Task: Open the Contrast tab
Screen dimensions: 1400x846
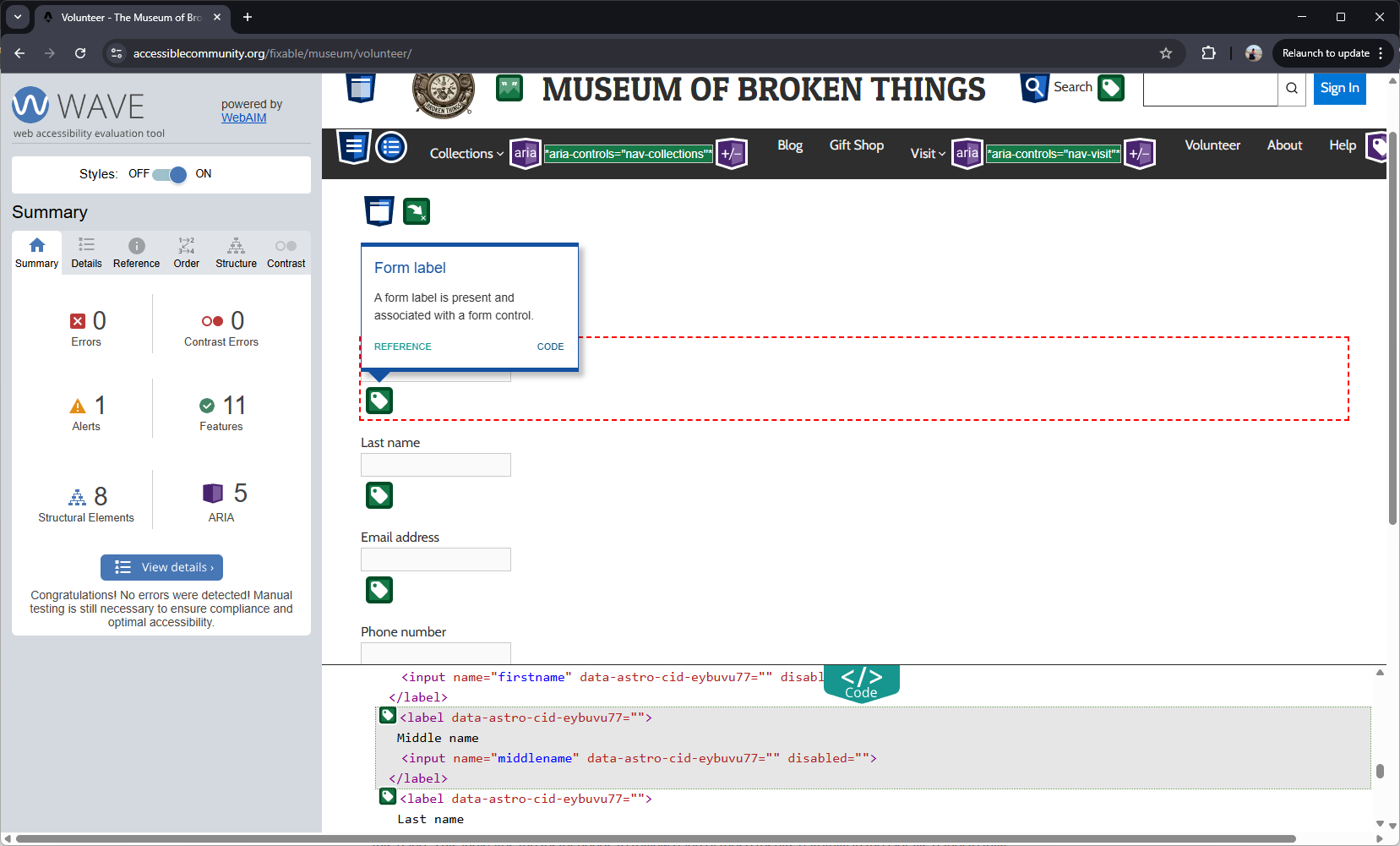Action: pos(286,253)
